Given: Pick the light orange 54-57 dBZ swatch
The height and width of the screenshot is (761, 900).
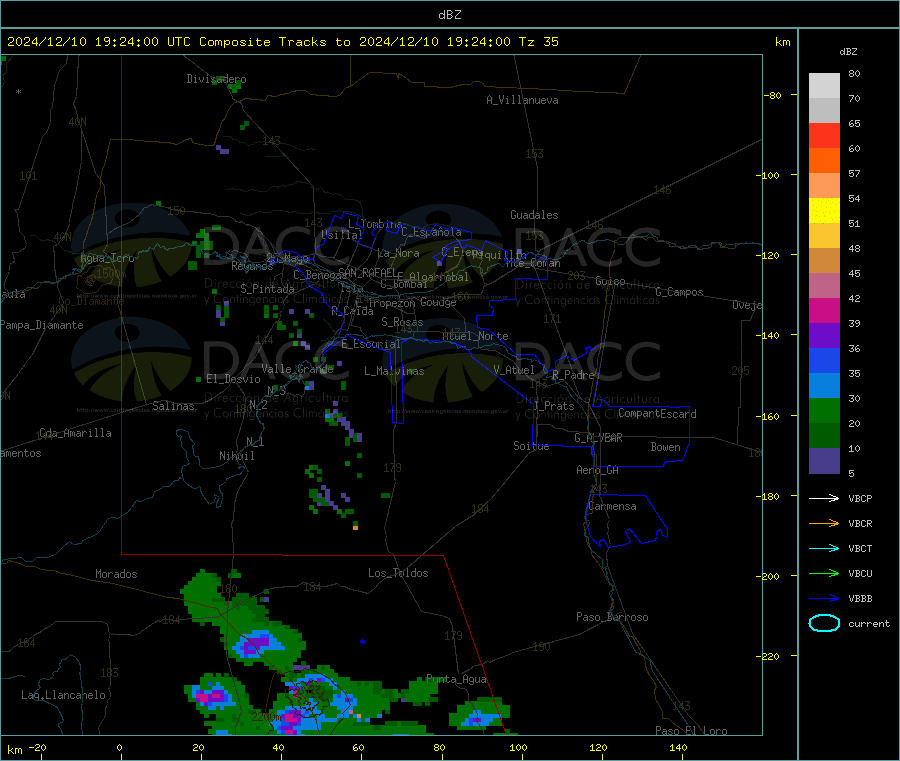Looking at the screenshot, I should pos(824,186).
